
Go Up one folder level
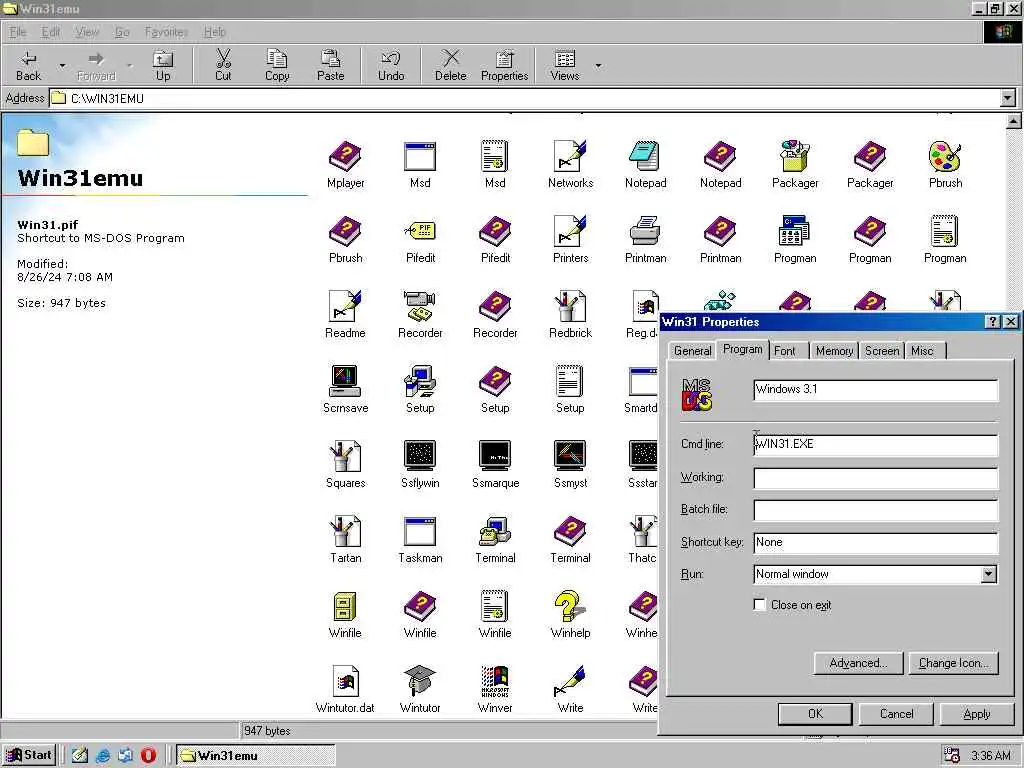coord(163,65)
